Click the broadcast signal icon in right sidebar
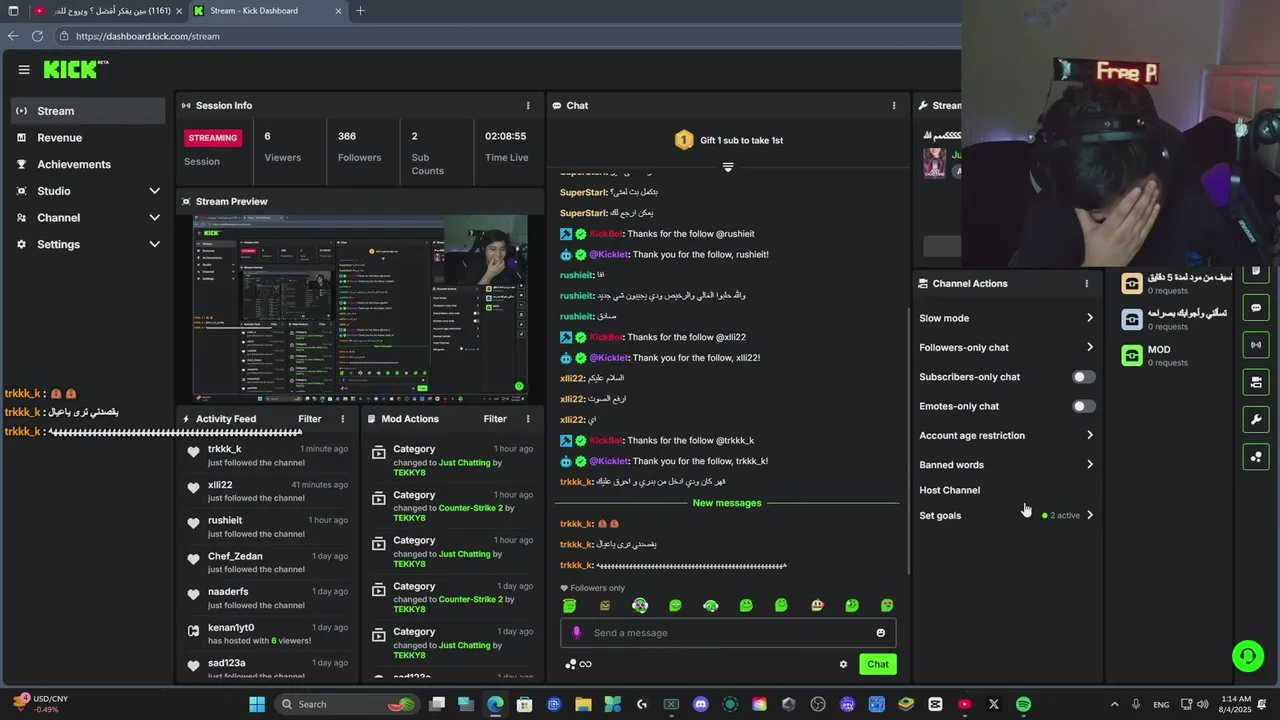 1256,345
